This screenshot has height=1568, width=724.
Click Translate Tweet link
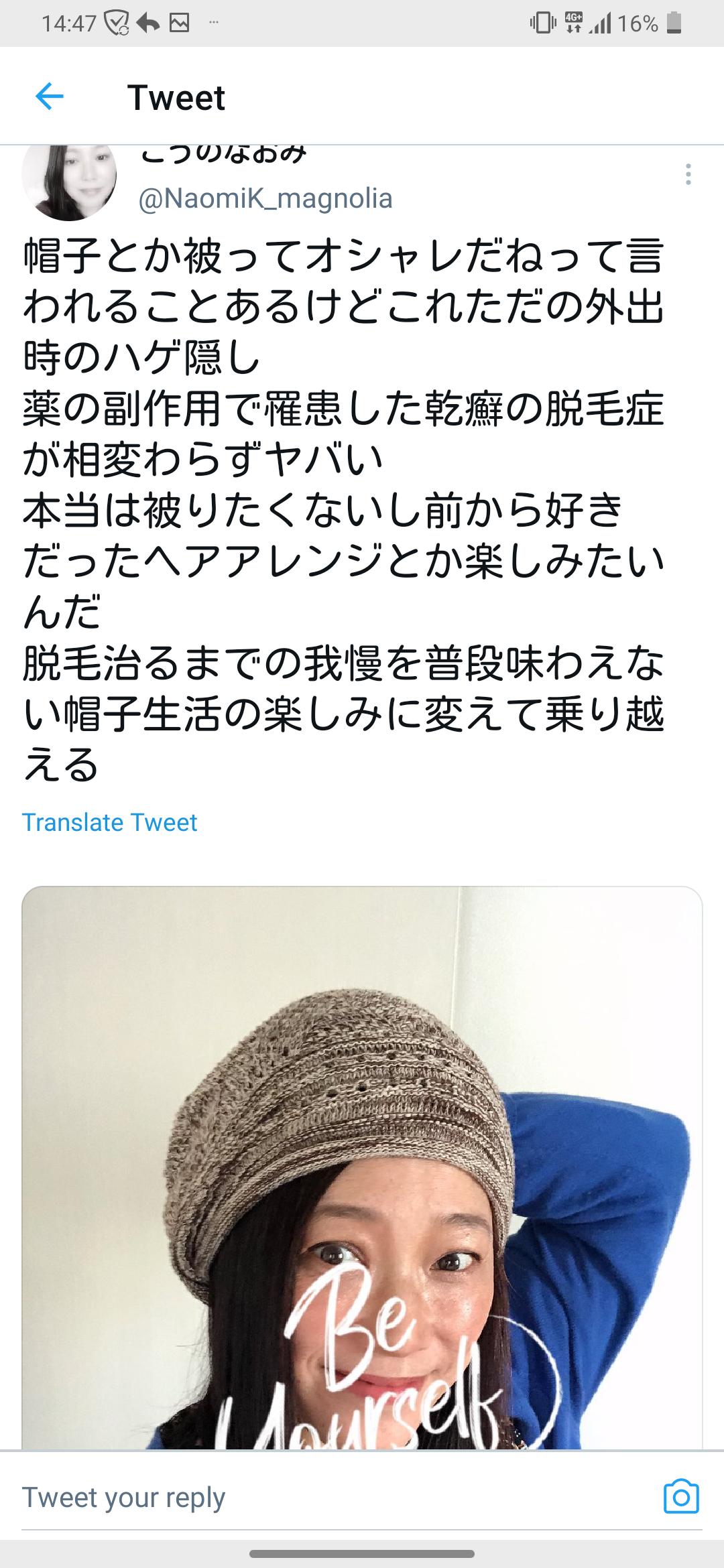point(110,822)
